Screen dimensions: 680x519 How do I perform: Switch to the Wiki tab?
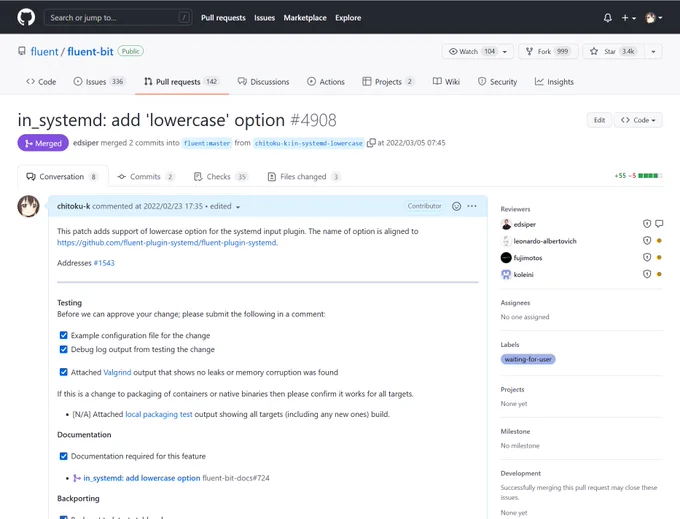[446, 82]
